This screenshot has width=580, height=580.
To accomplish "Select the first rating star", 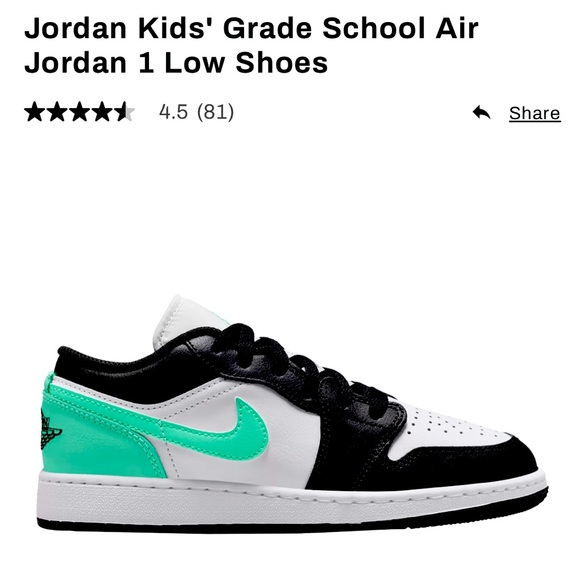I will point(35,112).
